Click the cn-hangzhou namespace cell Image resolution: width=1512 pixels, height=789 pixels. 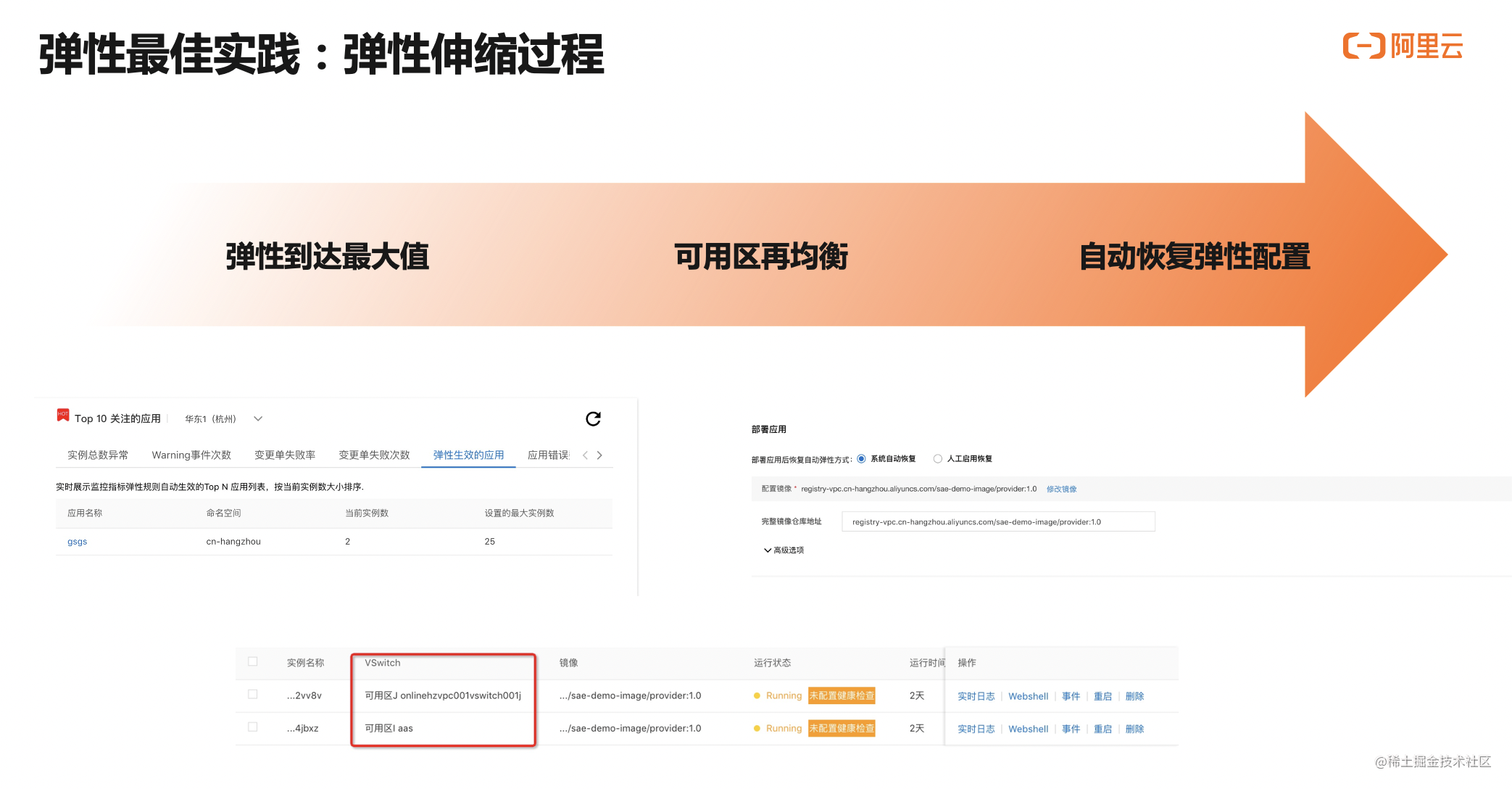[233, 542]
